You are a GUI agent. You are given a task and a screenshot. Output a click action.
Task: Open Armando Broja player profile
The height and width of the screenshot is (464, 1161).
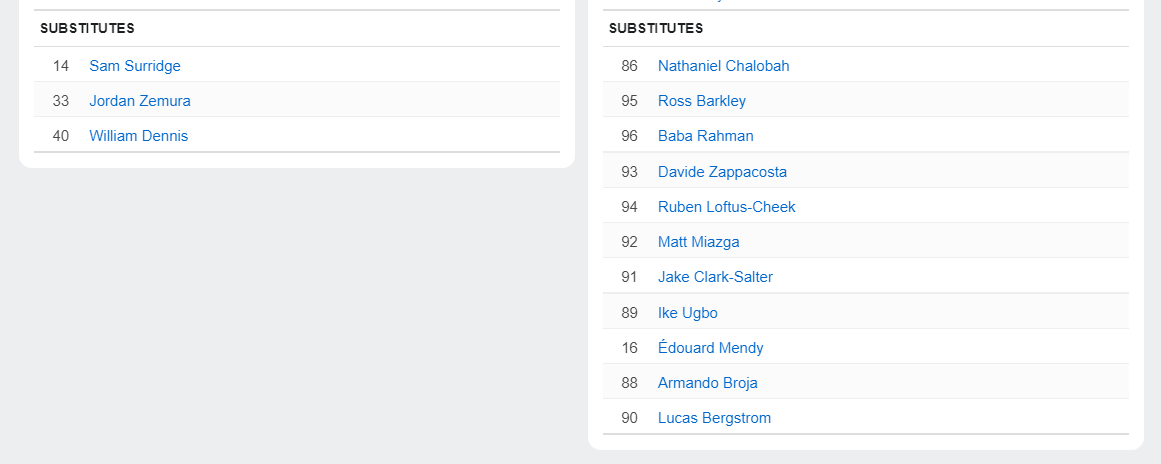tap(708, 383)
